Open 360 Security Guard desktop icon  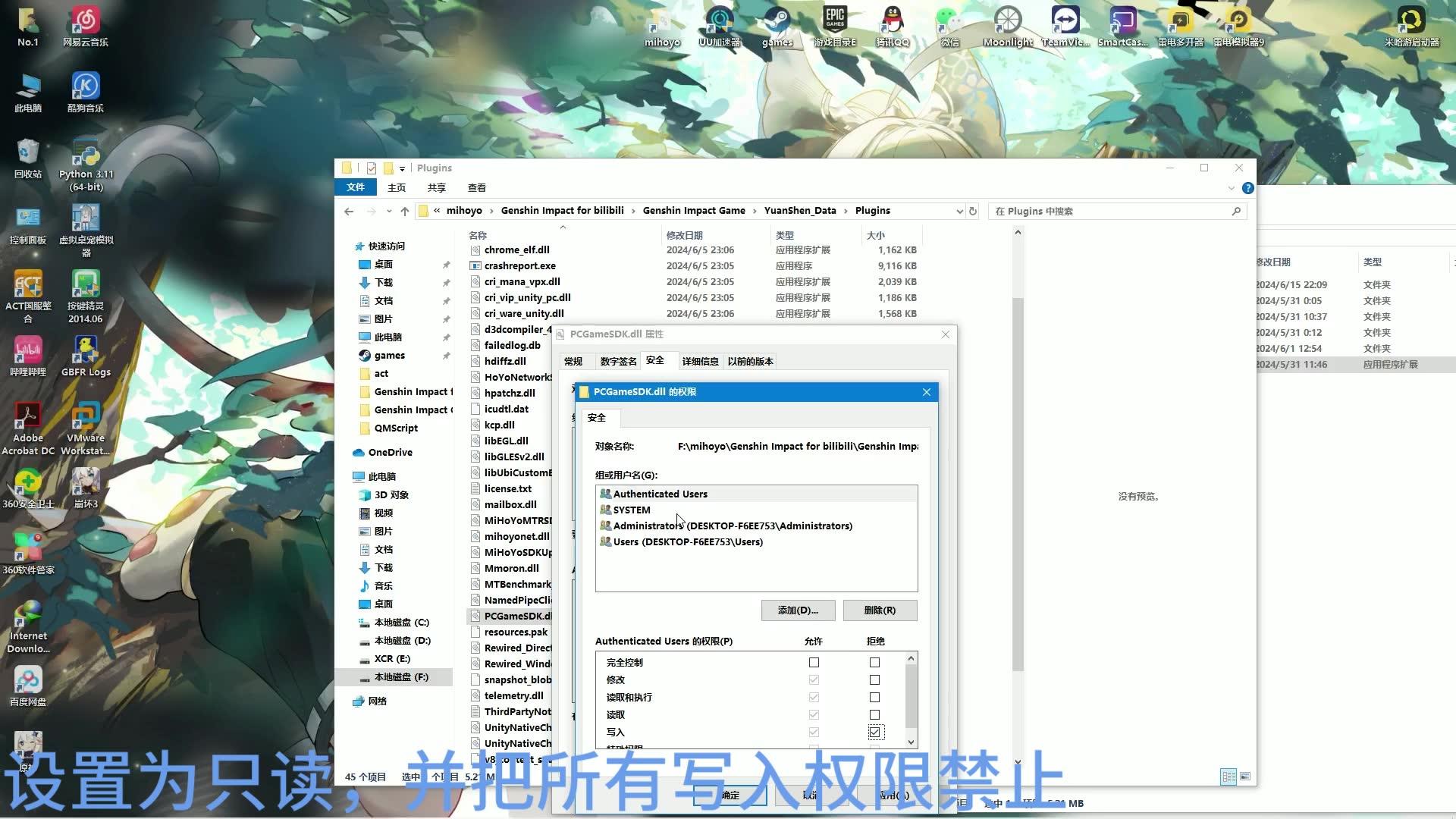point(28,488)
